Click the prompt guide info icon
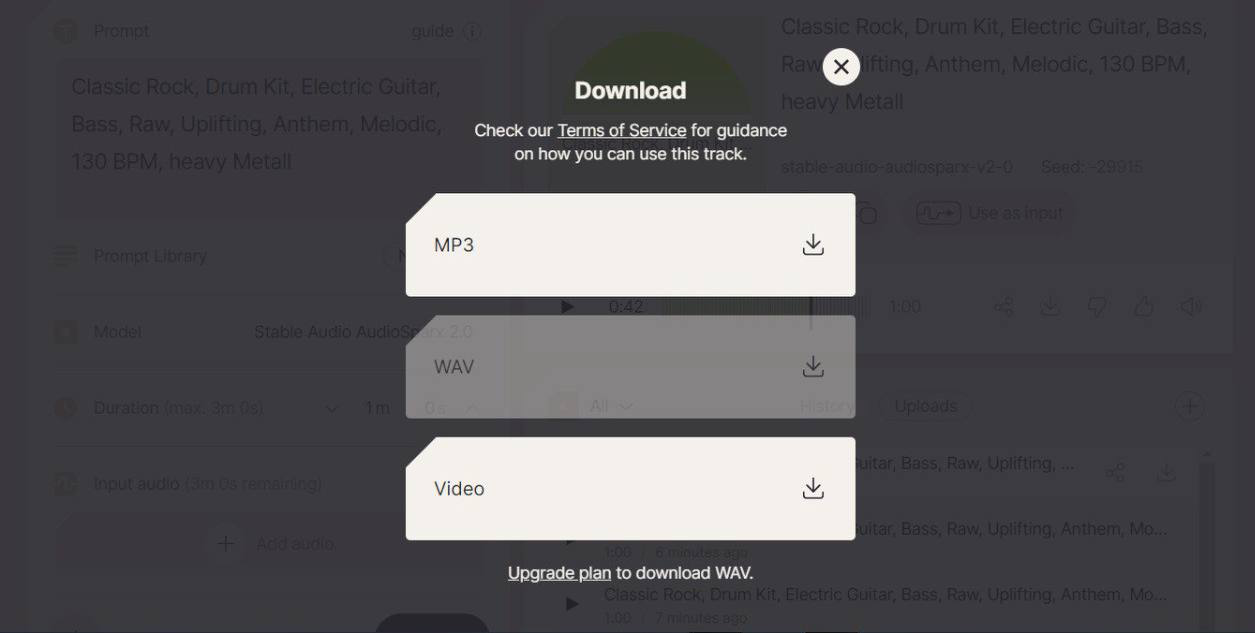Screen dimensions: 1255x633 [472, 31]
